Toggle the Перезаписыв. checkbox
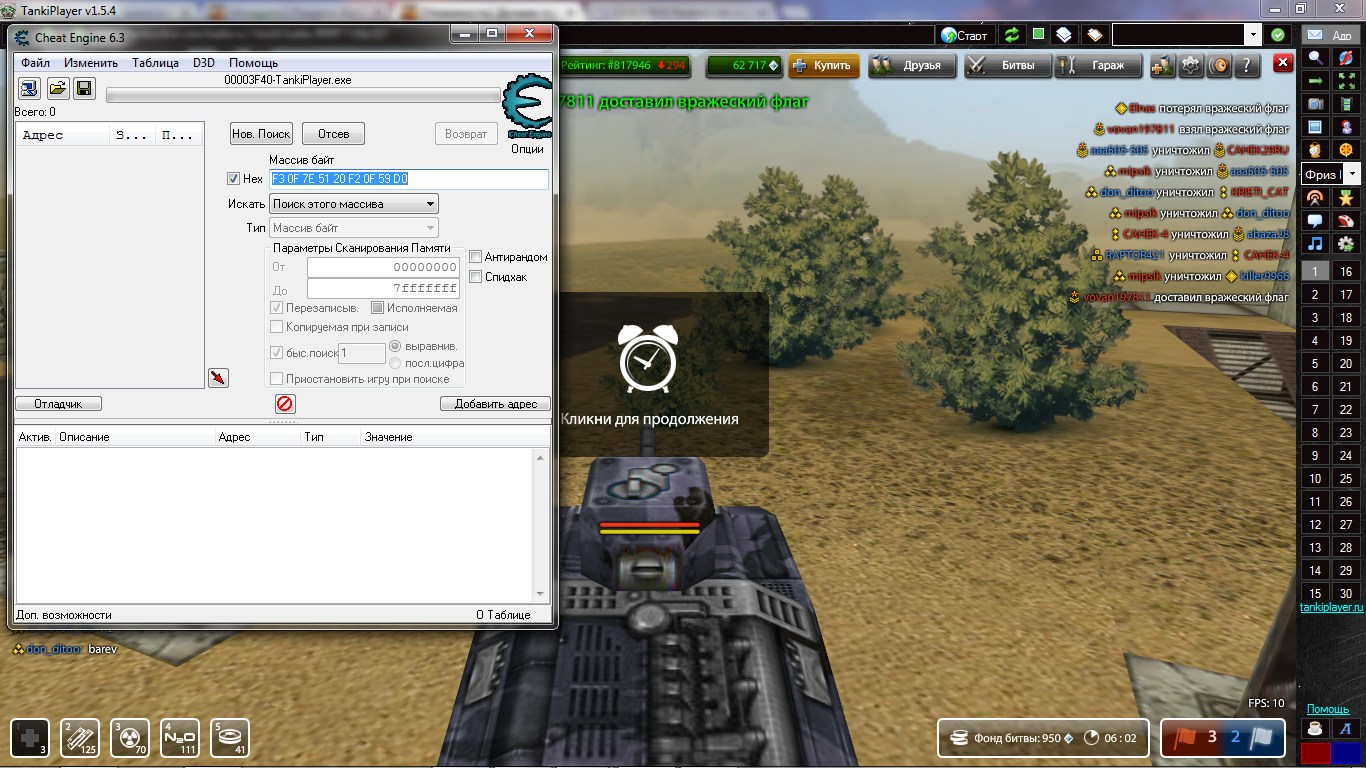The height and width of the screenshot is (768, 1366). pyautogui.click(x=277, y=308)
